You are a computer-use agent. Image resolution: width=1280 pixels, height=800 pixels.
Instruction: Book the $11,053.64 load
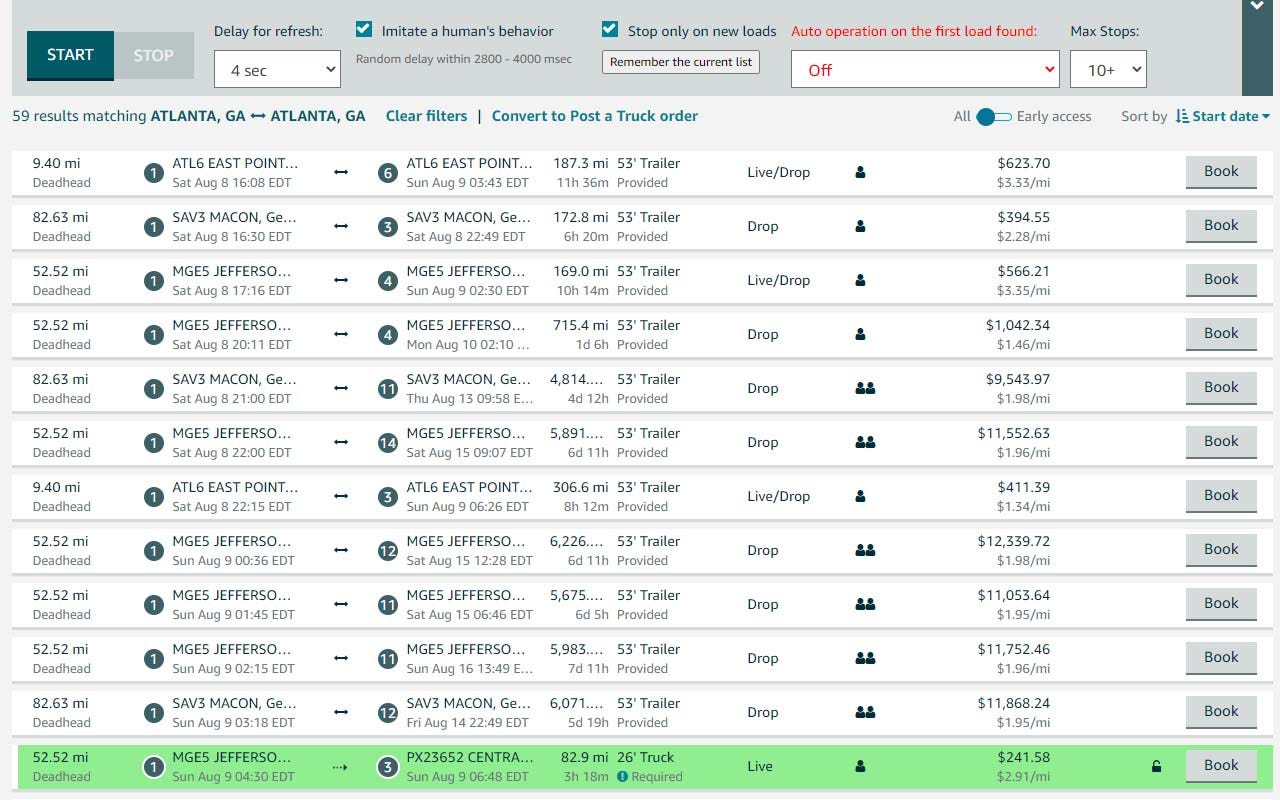pos(1221,604)
